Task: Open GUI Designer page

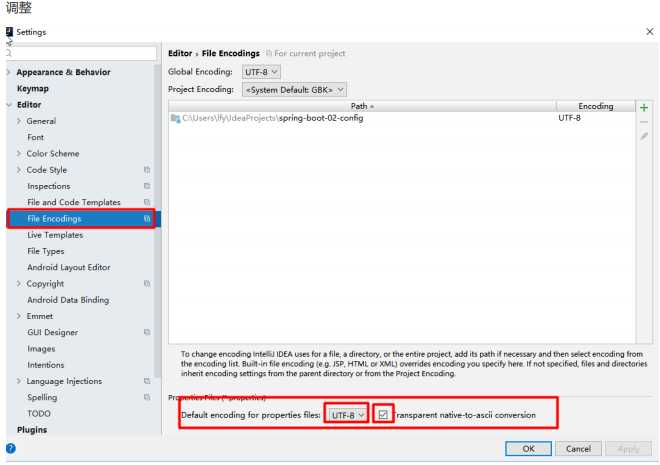Action: pos(53,332)
